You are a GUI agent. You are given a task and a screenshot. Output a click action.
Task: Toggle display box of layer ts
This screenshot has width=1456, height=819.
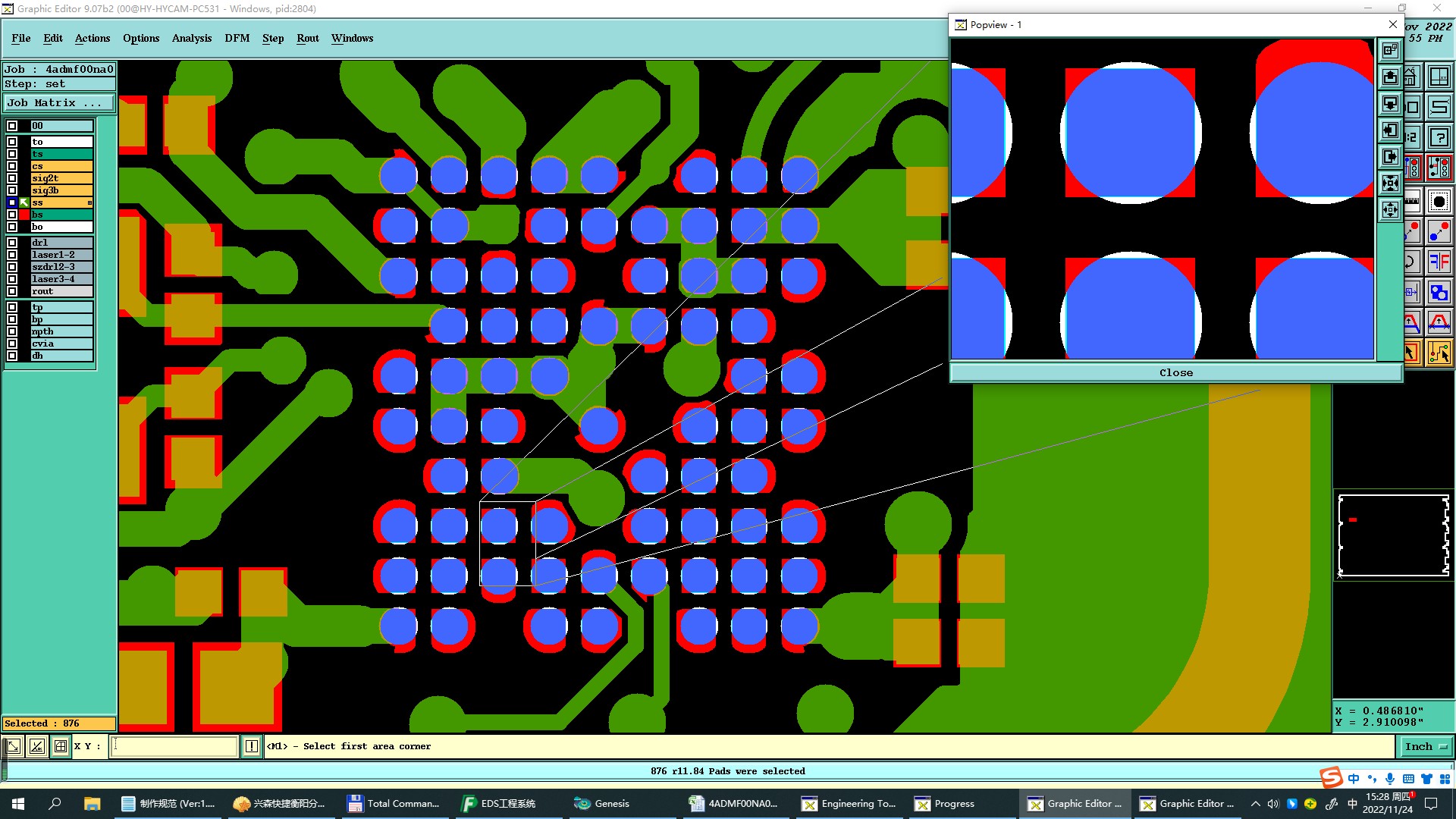coord(12,154)
